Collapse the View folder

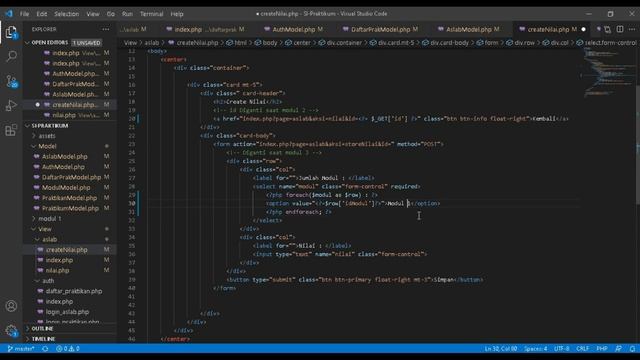tap(45, 229)
